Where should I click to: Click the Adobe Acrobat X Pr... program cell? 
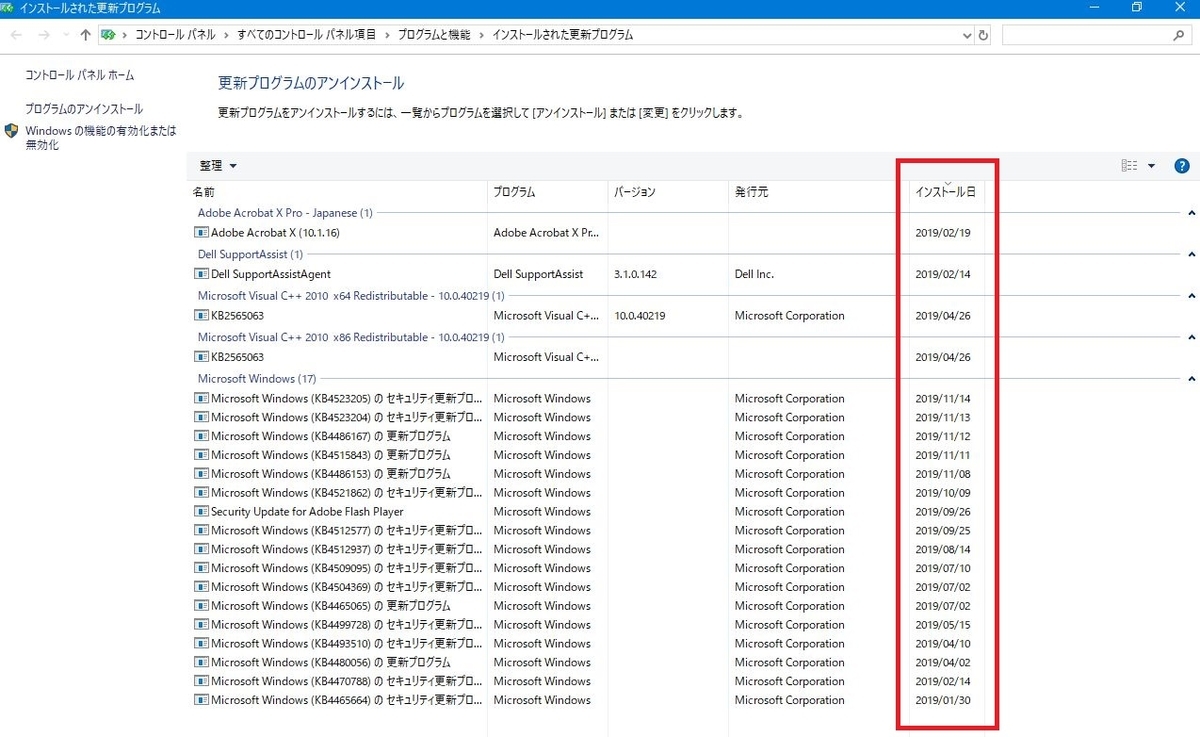click(x=546, y=233)
